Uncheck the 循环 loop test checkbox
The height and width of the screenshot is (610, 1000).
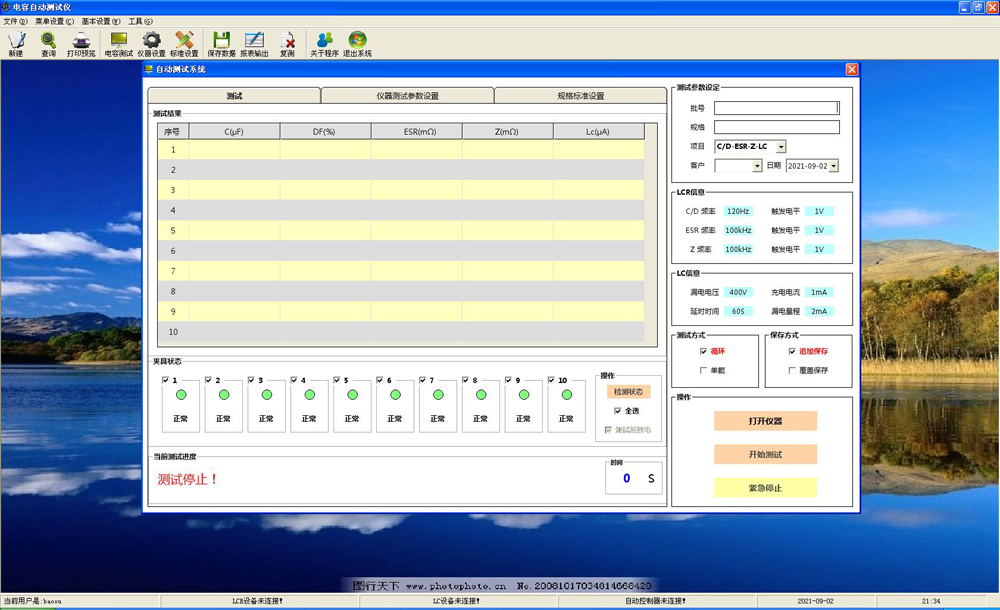(x=704, y=351)
